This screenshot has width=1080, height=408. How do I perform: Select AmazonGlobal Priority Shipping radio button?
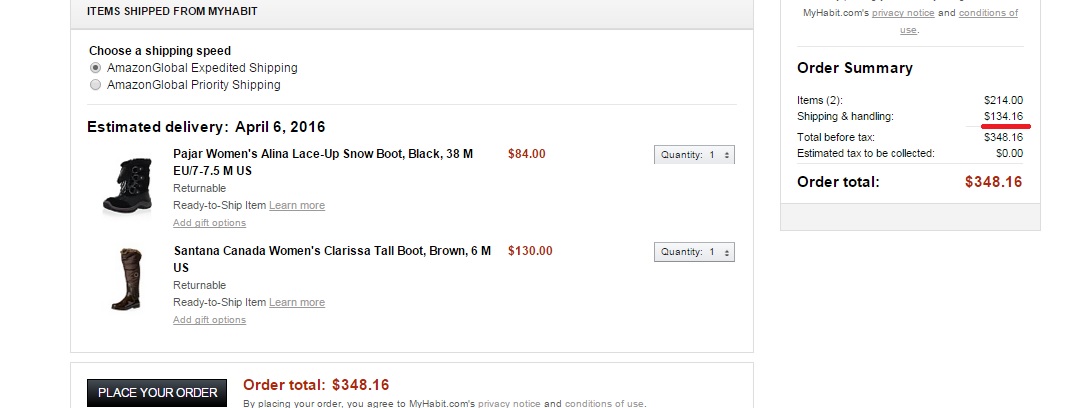click(96, 85)
